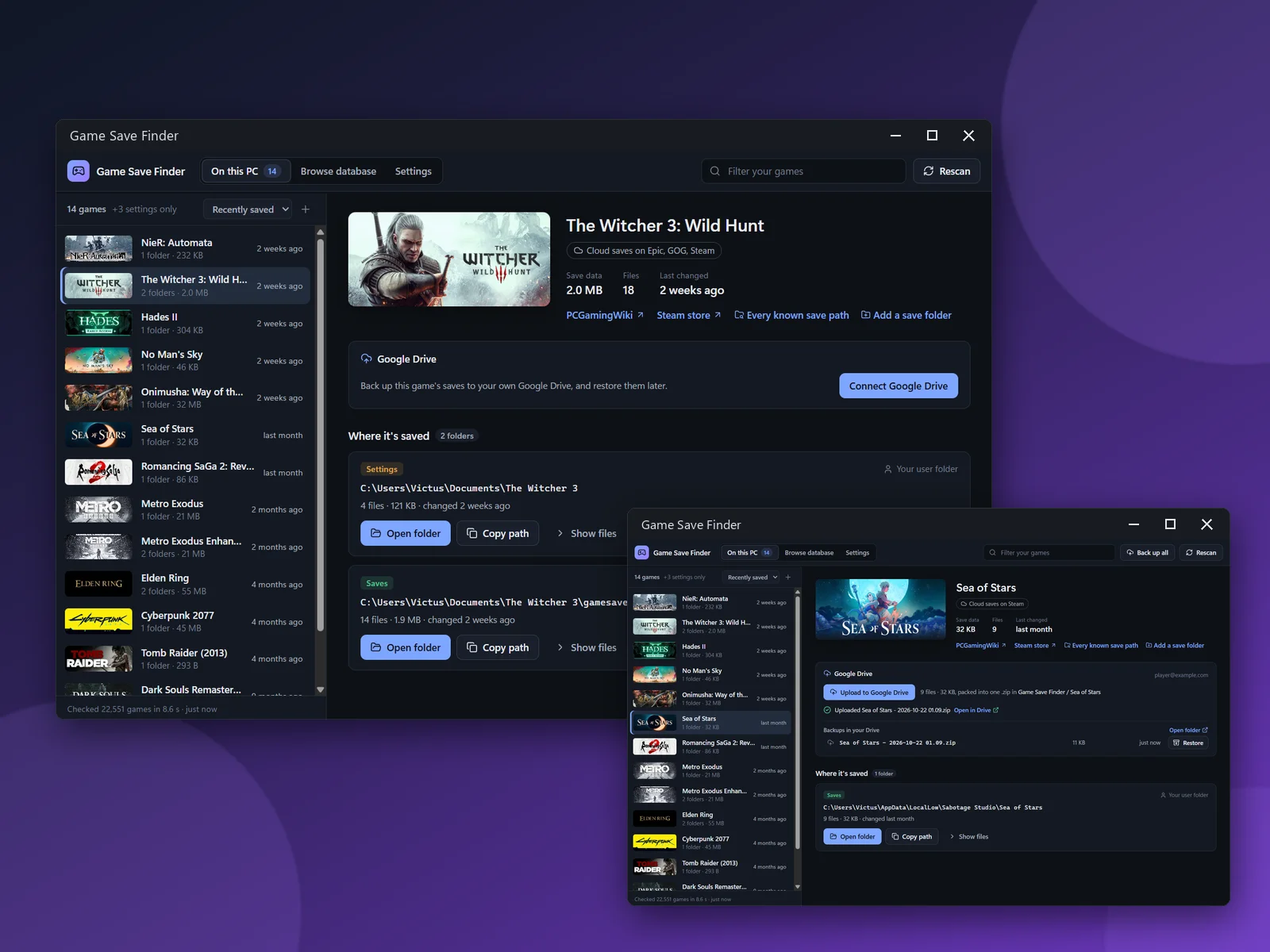Click the Rescan button in the back window

[947, 171]
